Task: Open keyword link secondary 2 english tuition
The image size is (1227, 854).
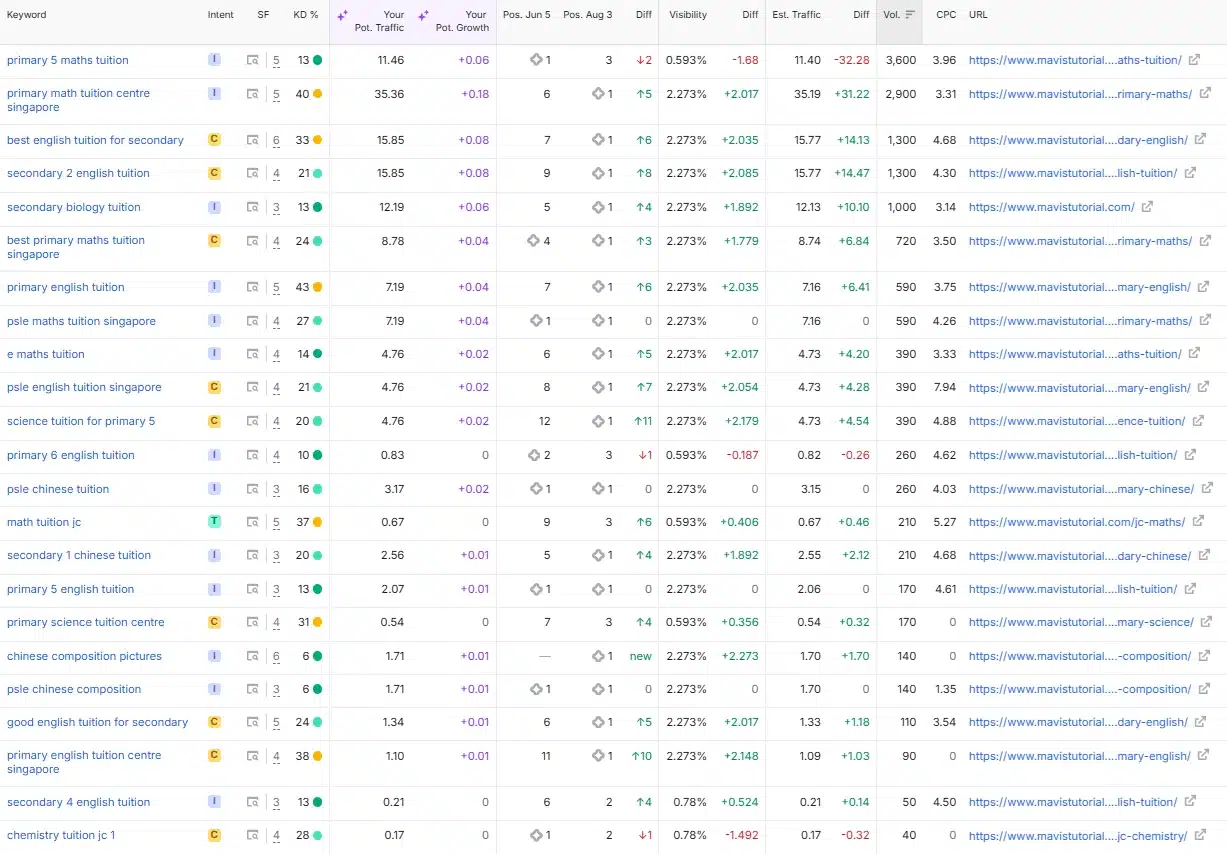Action: coord(78,173)
